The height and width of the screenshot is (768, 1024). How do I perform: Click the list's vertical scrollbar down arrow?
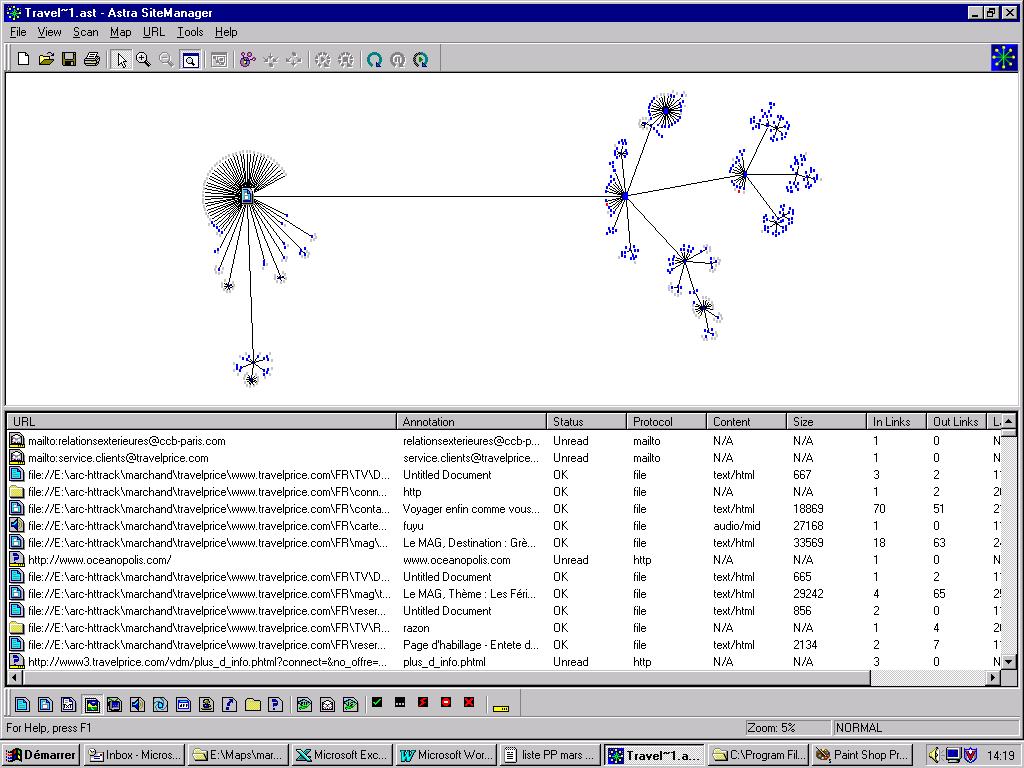coord(1008,662)
